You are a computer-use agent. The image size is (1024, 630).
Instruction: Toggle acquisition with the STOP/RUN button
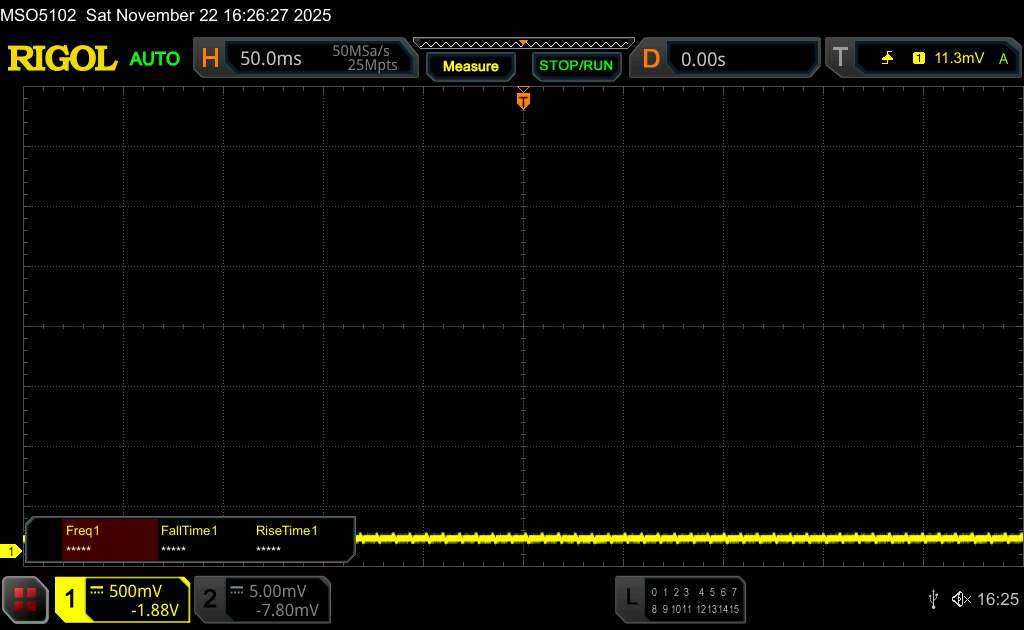click(575, 66)
